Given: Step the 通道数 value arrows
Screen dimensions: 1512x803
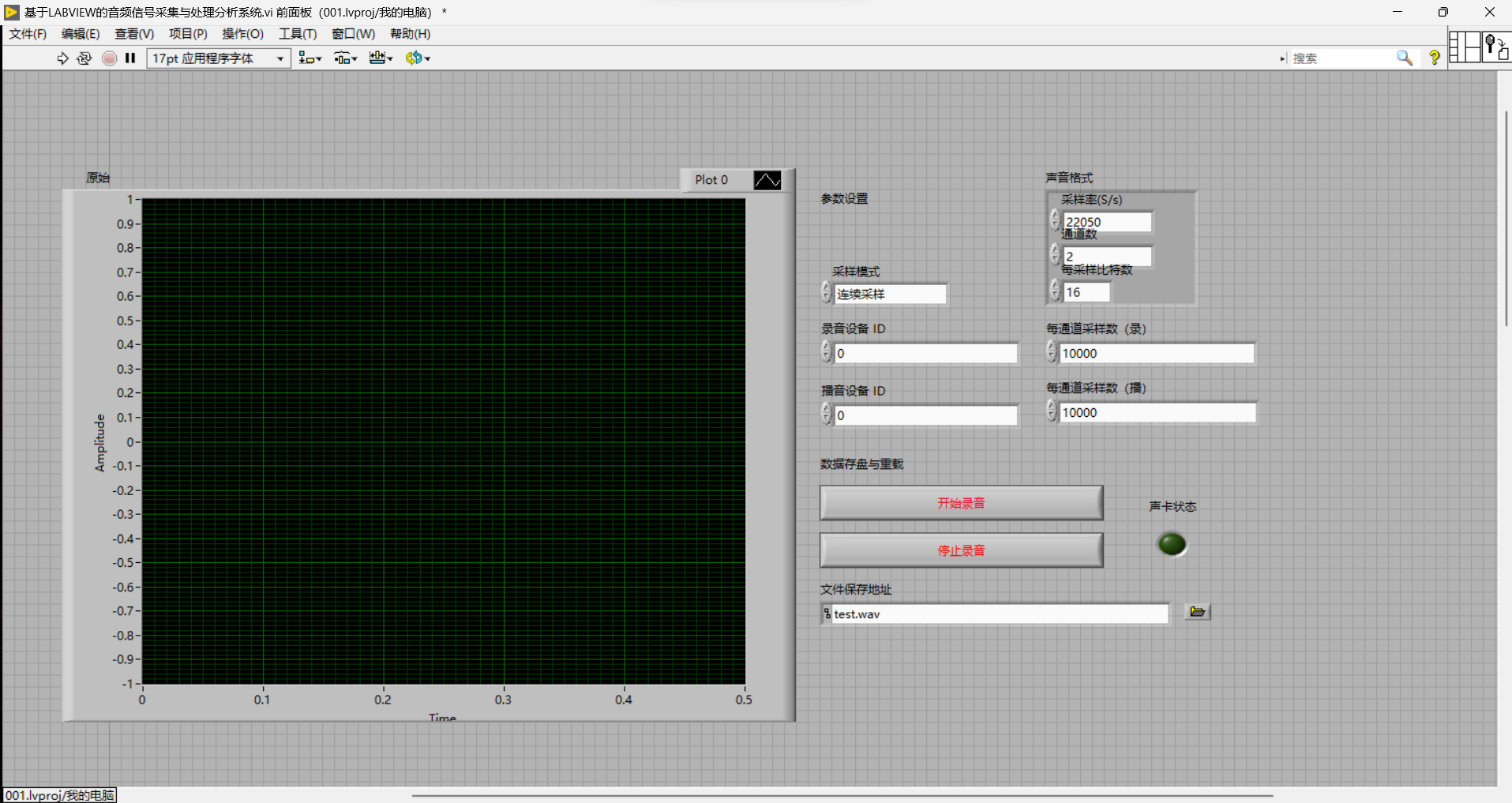Looking at the screenshot, I should [1055, 254].
